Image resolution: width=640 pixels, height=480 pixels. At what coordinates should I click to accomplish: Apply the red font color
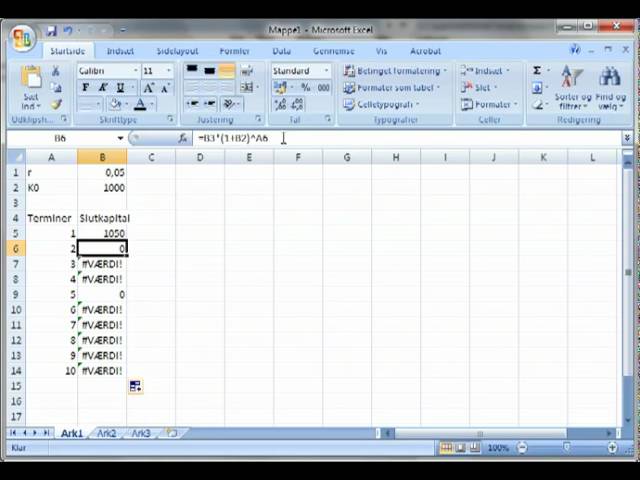click(140, 104)
